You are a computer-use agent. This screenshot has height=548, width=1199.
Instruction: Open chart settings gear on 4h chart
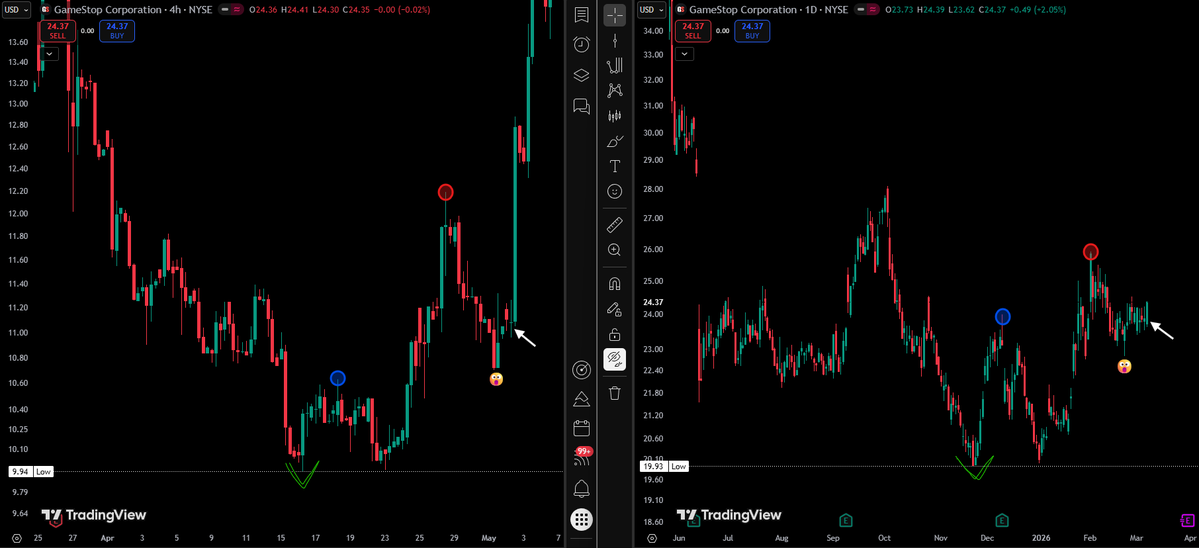17,538
